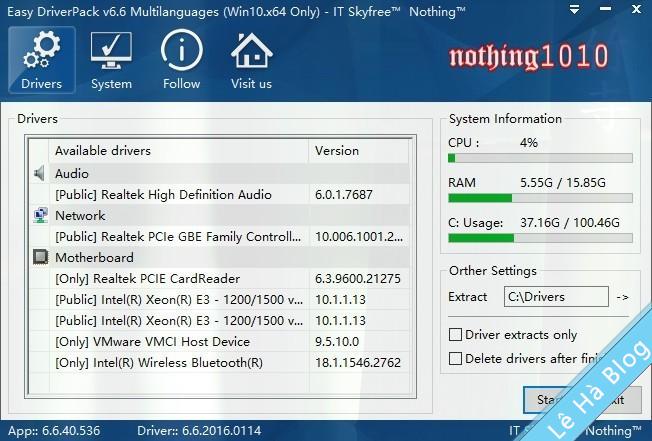This screenshot has width=652, height=441.
Task: Open the title bar dropdown menu arrow
Action: pos(575,9)
